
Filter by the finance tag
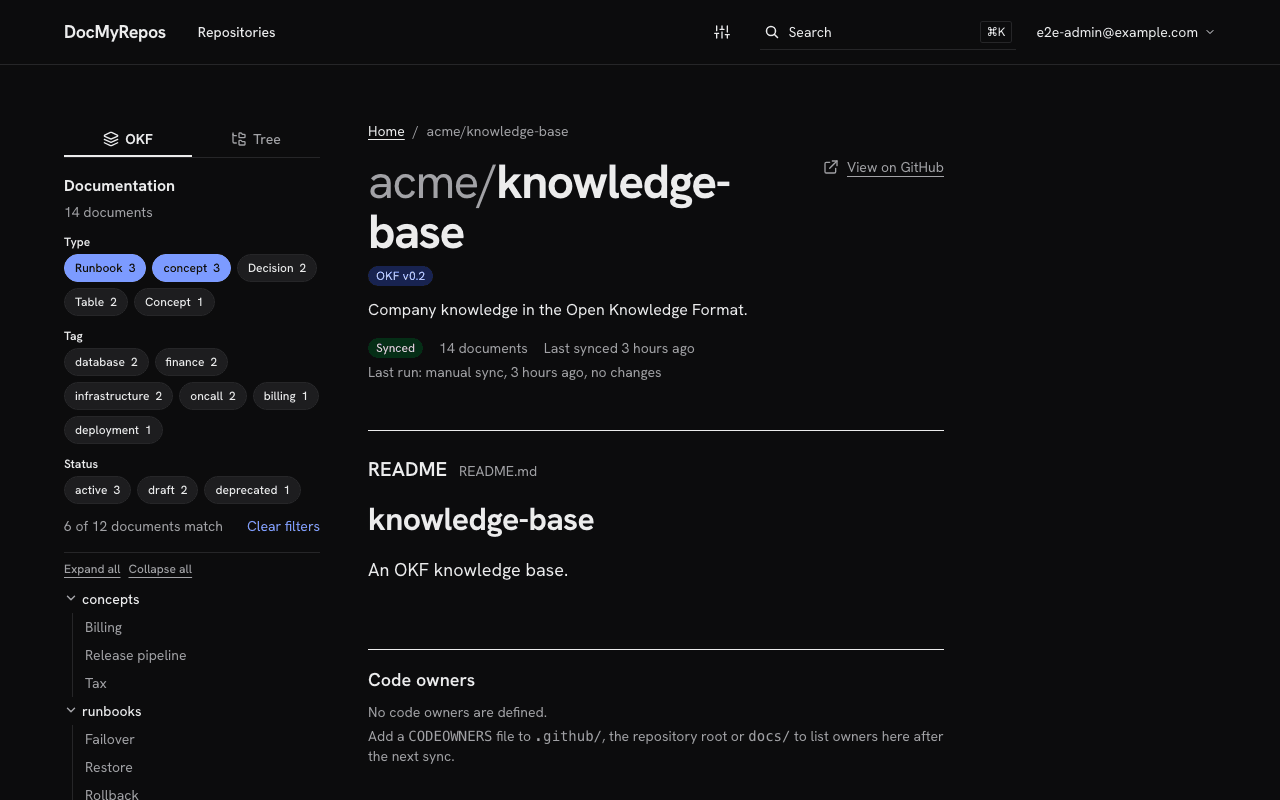(191, 362)
